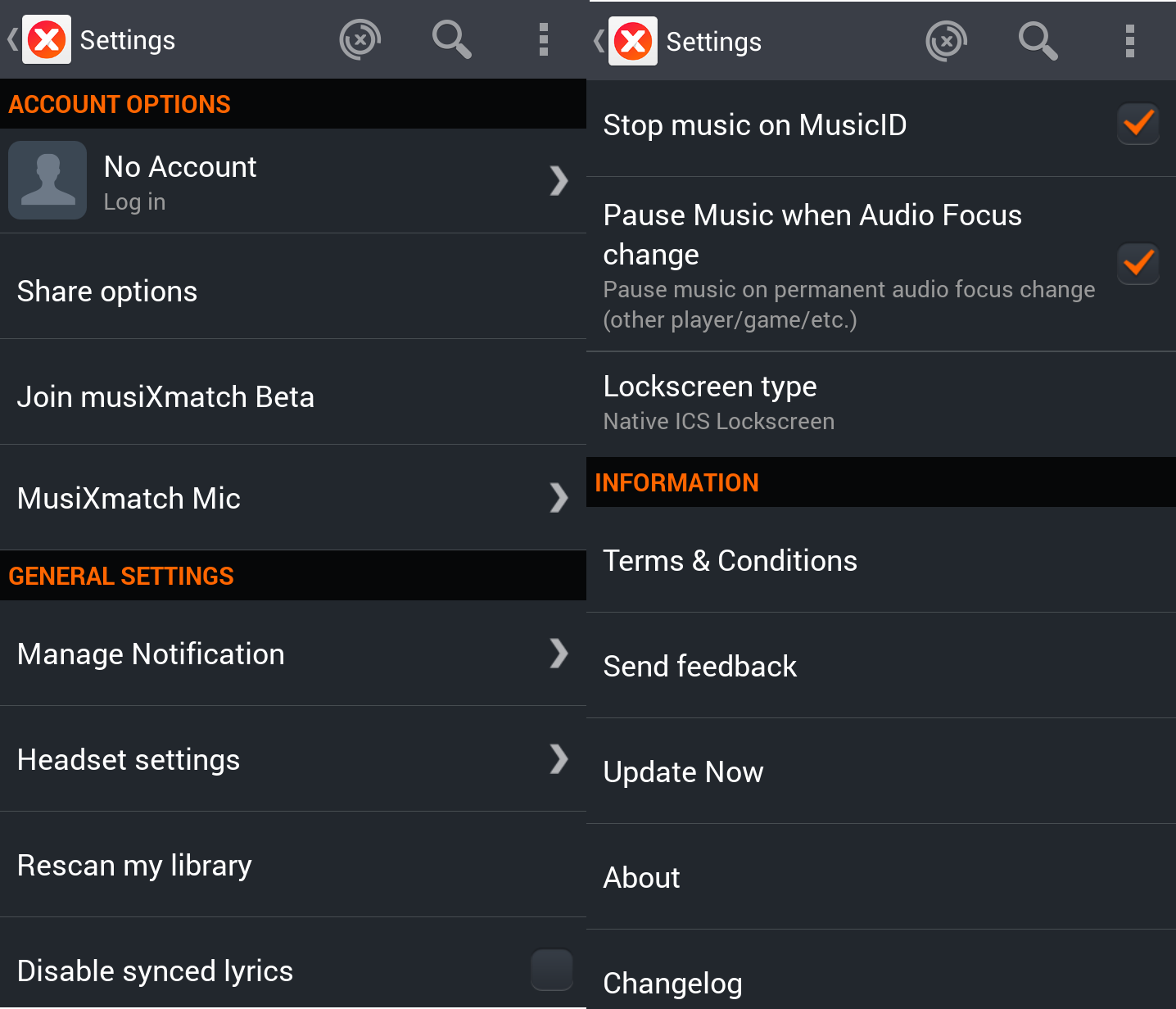Open the Lockscreen type selector
Image resolution: width=1176 pixels, height=1009 pixels.
[881, 405]
